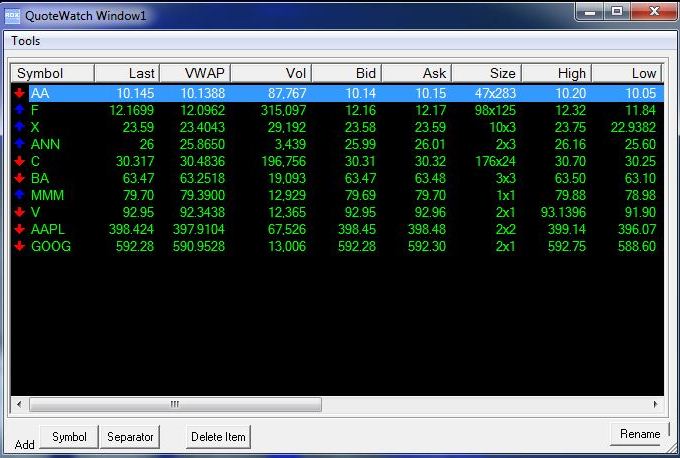The image size is (680, 458).
Task: Click the QuoteWatch app icon in title bar
Action: (12, 16)
